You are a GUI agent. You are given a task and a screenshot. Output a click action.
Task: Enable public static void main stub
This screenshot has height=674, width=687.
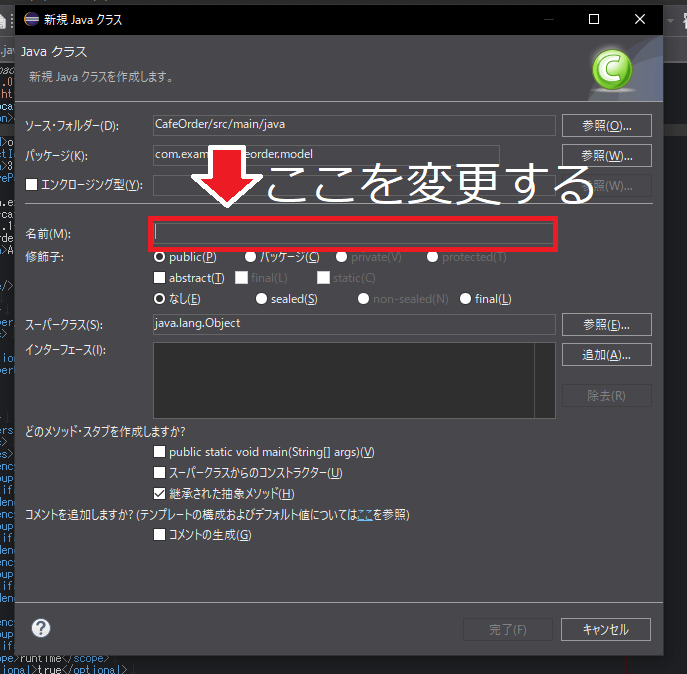coord(160,452)
